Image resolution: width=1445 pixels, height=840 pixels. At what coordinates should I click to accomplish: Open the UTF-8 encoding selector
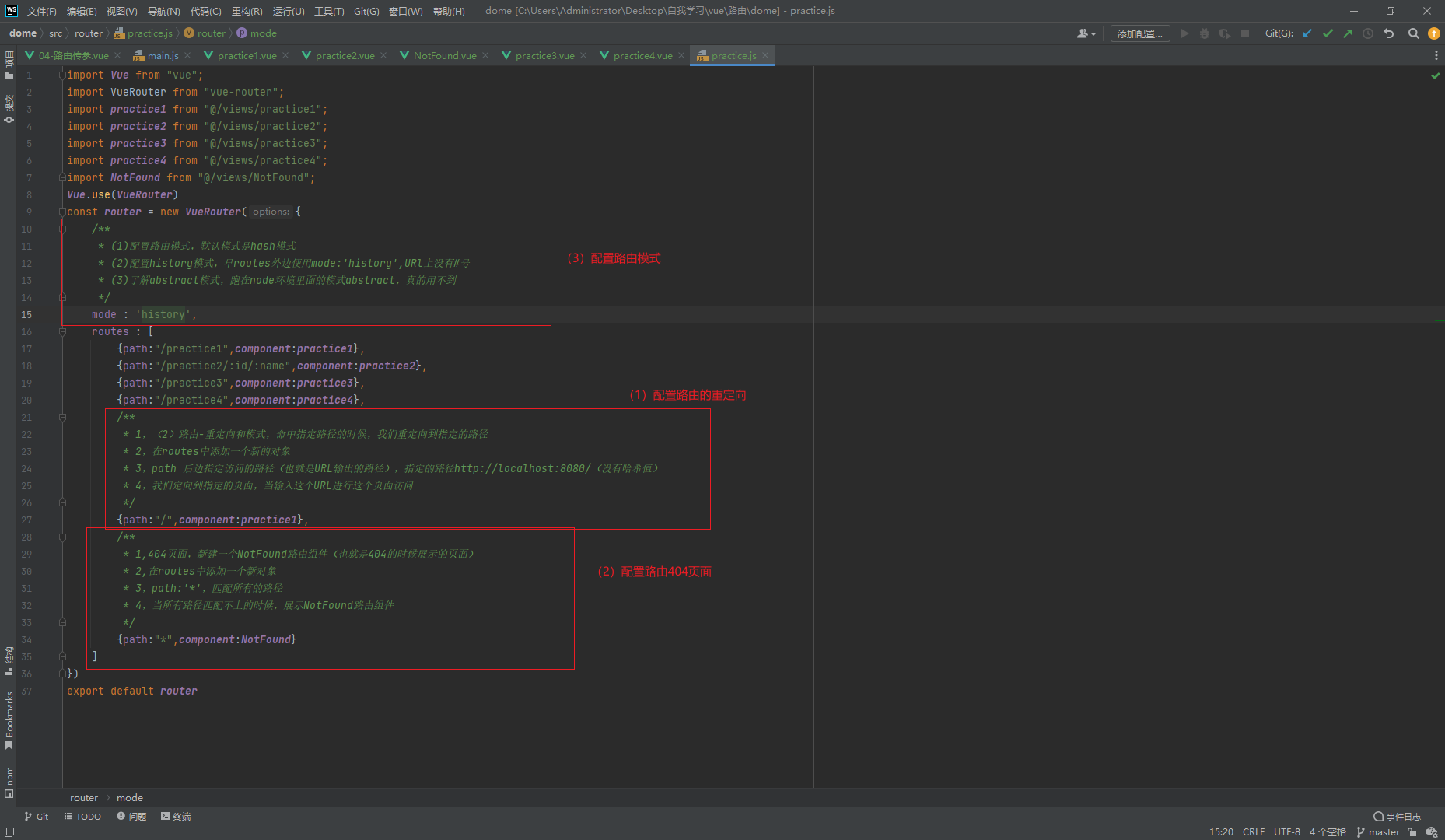coord(1286,832)
